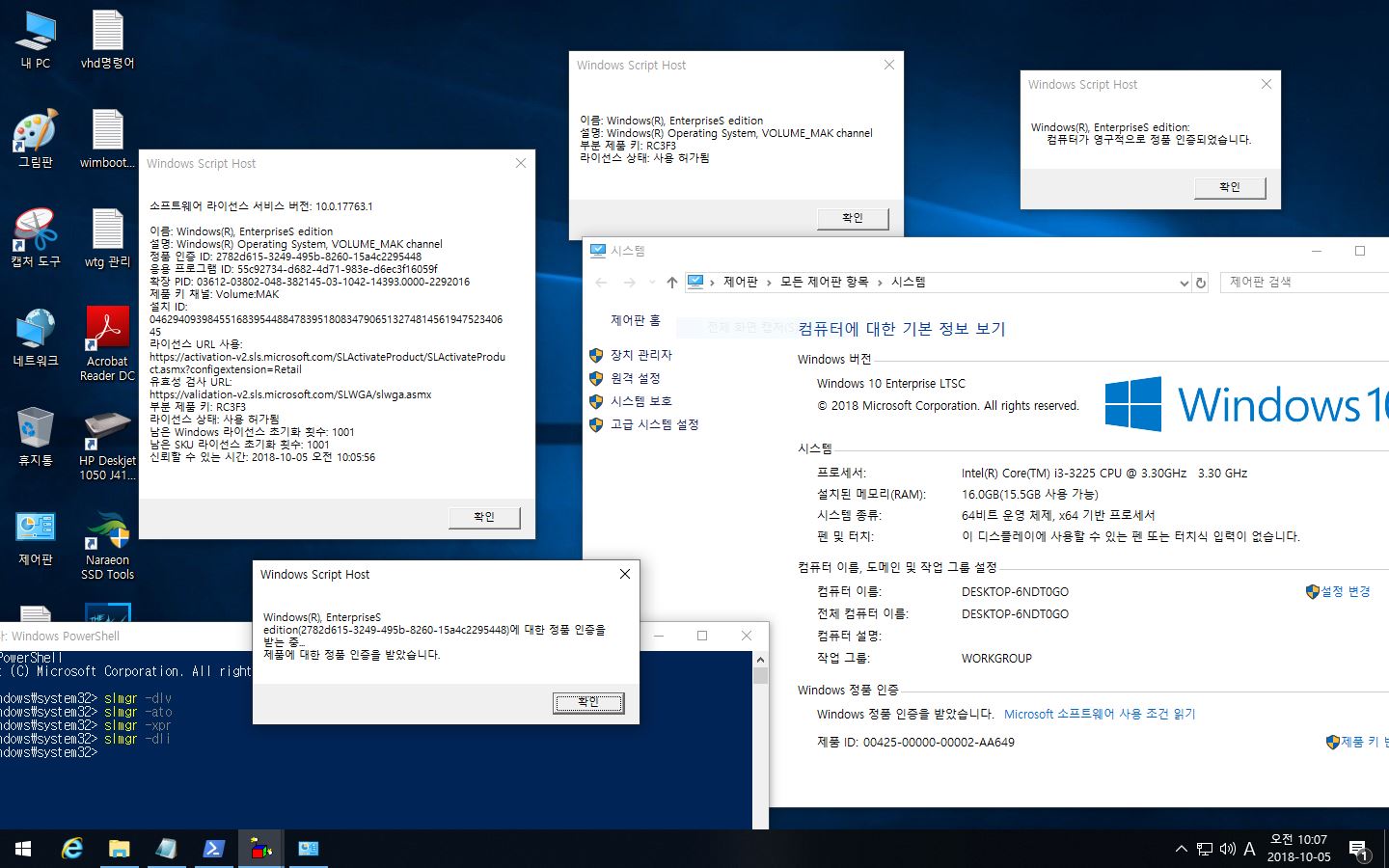Image resolution: width=1389 pixels, height=868 pixels.
Task: Launch 그림판 paint shortcut
Action: (36, 139)
